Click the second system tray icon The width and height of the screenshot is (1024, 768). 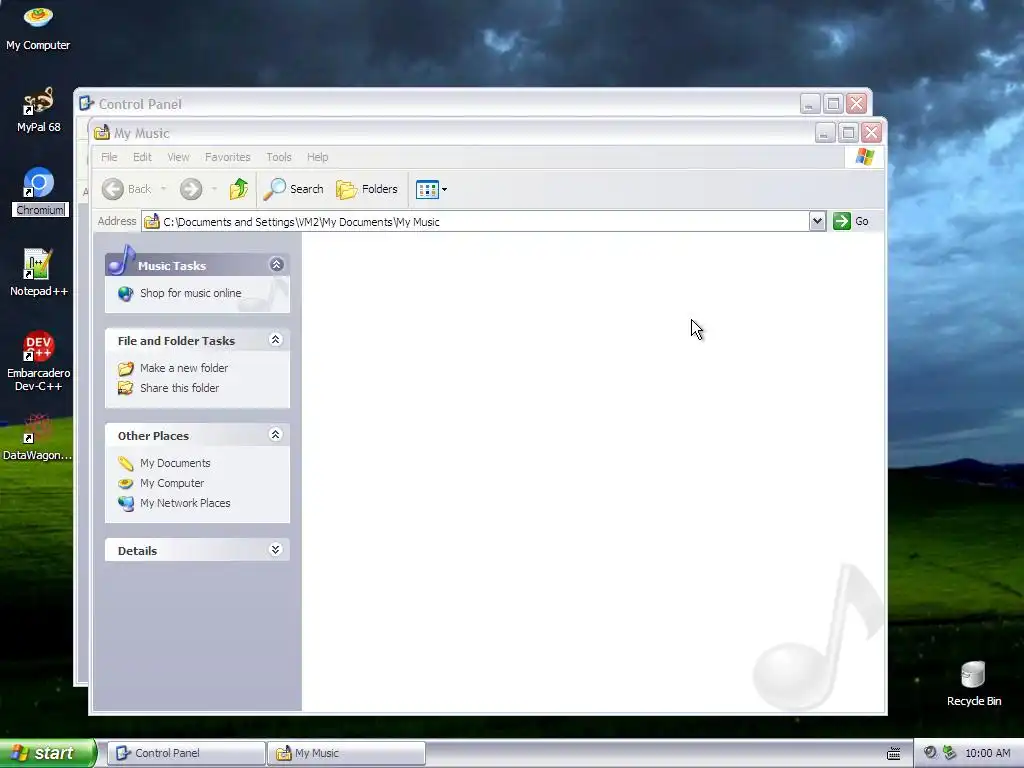950,753
